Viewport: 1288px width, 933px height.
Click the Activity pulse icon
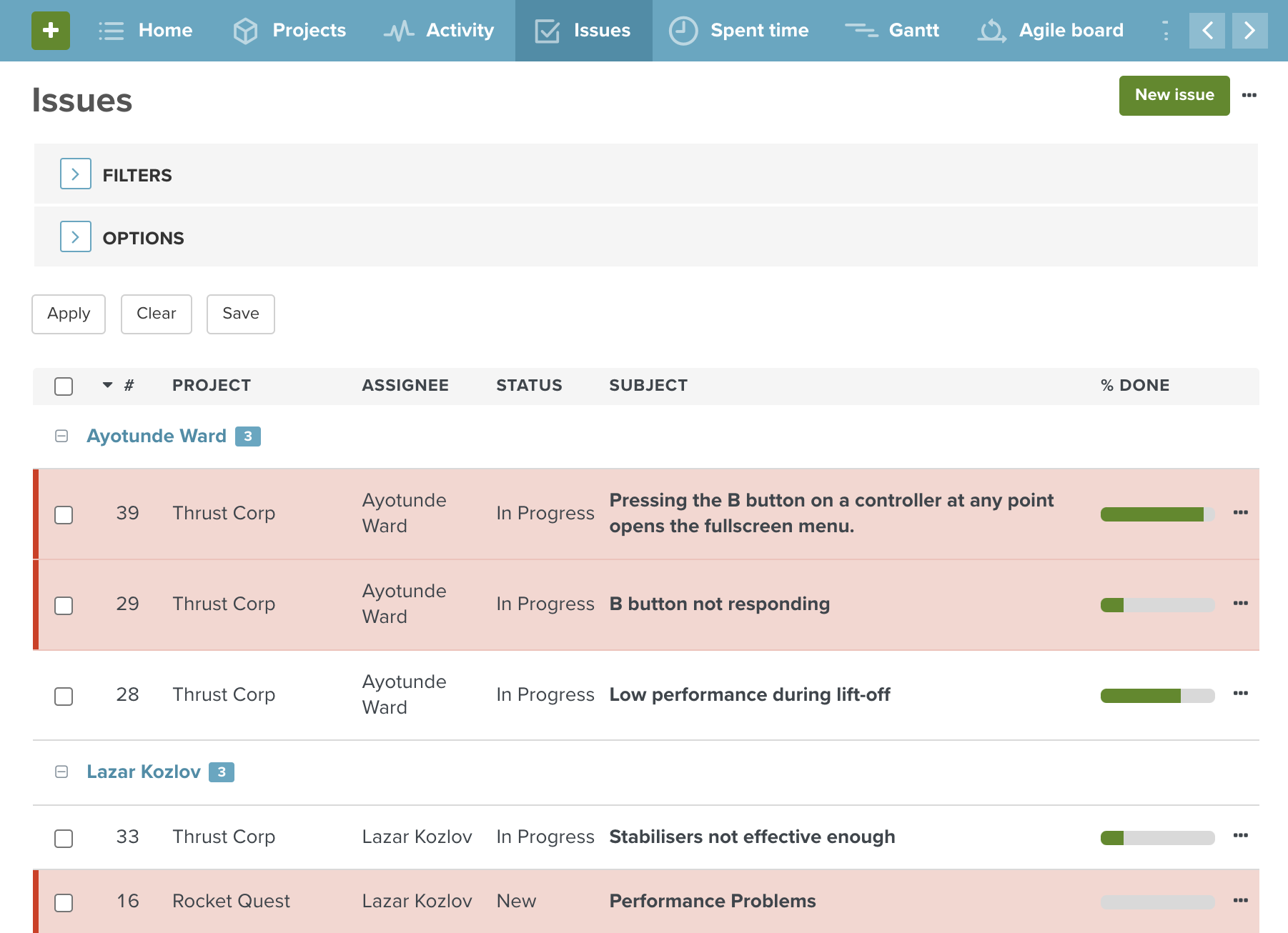pyautogui.click(x=399, y=31)
